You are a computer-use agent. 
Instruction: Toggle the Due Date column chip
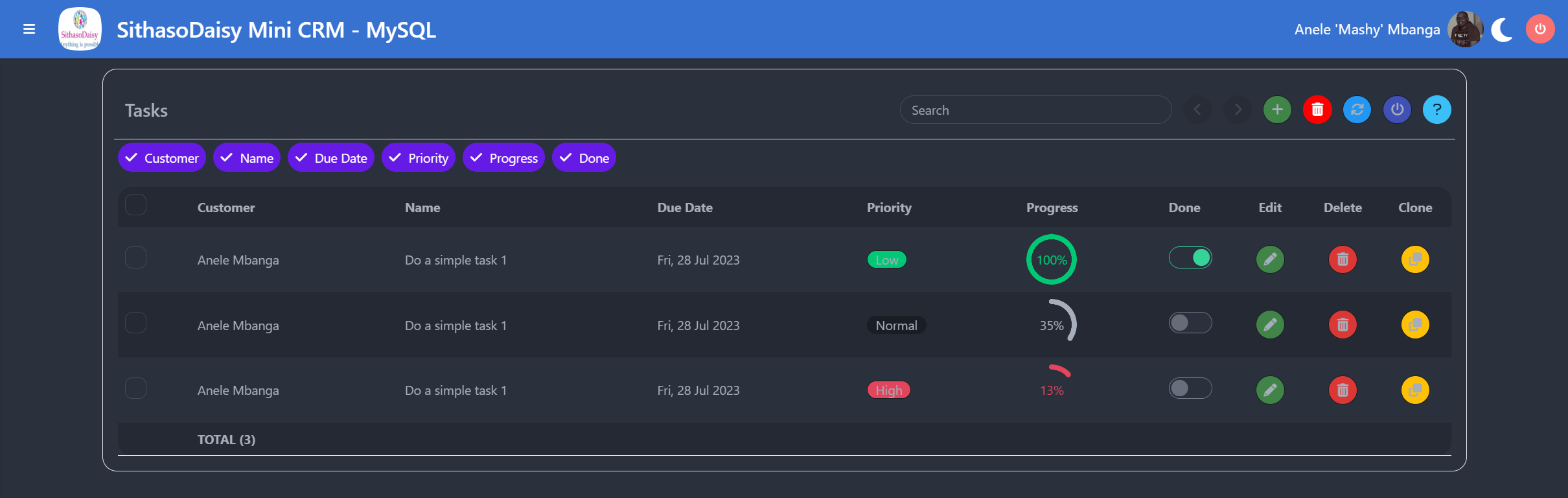[x=331, y=158]
